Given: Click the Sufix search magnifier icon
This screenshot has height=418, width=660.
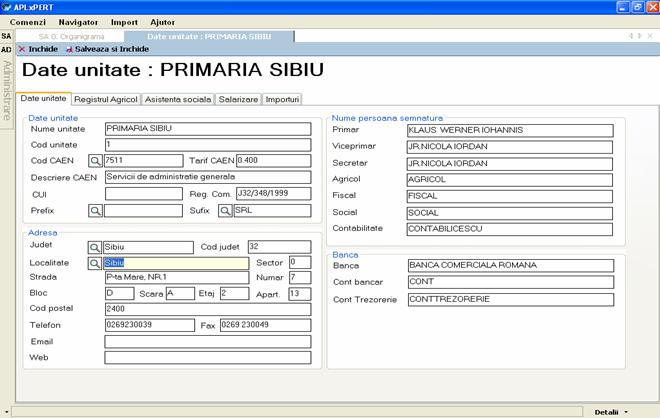Looking at the screenshot, I should coord(225,211).
